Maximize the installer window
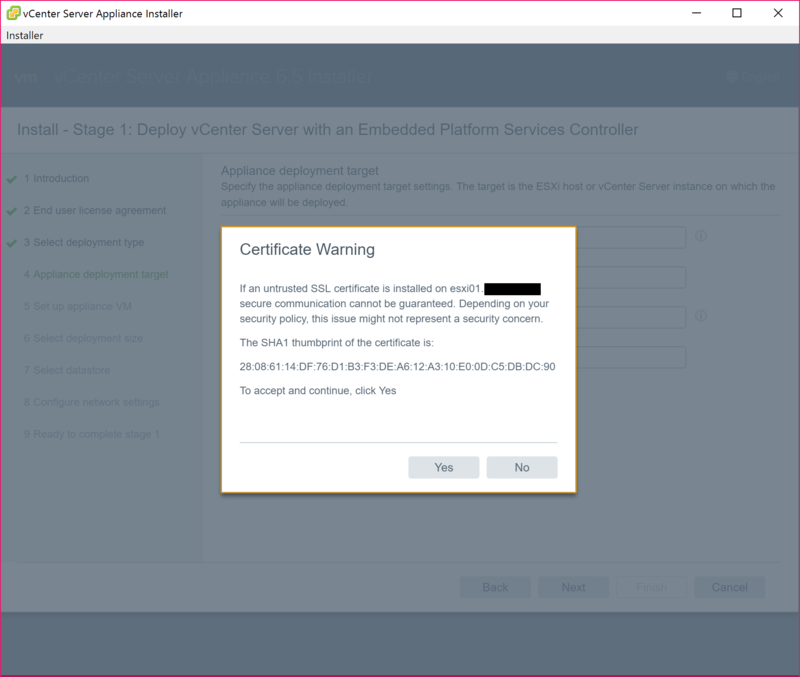This screenshot has height=677, width=800. (x=737, y=13)
